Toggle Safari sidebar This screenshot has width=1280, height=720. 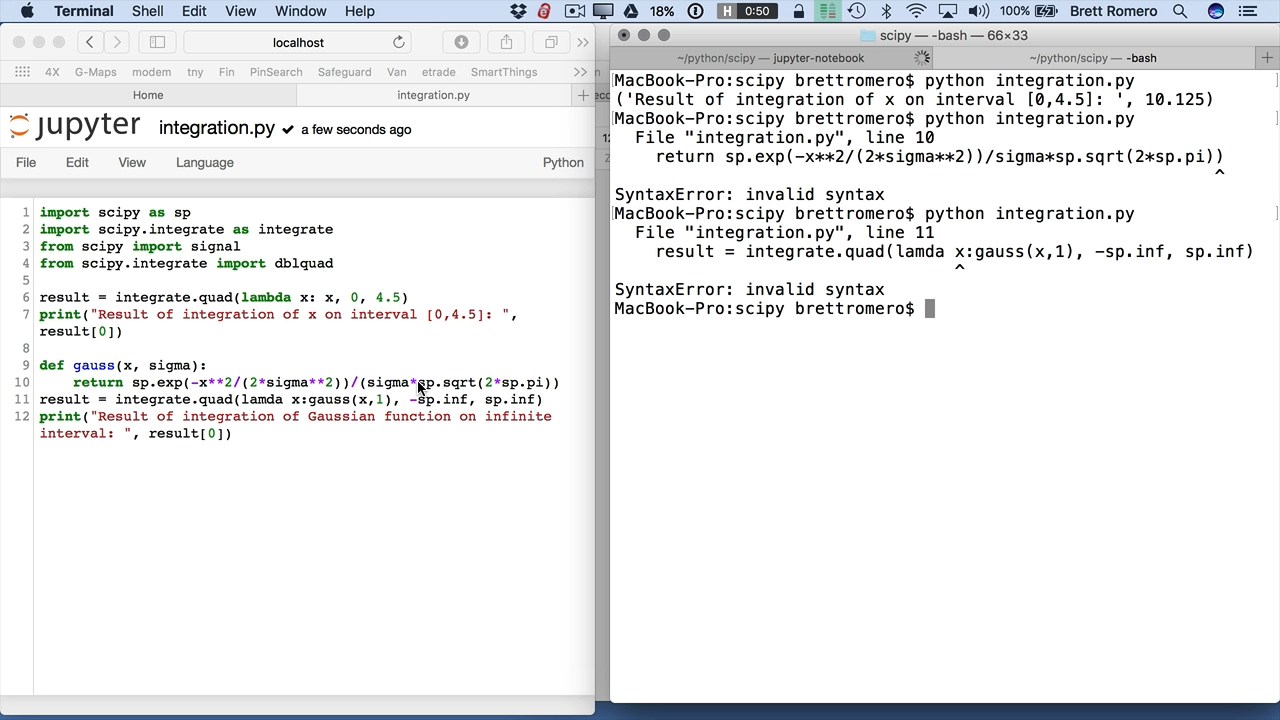[157, 42]
